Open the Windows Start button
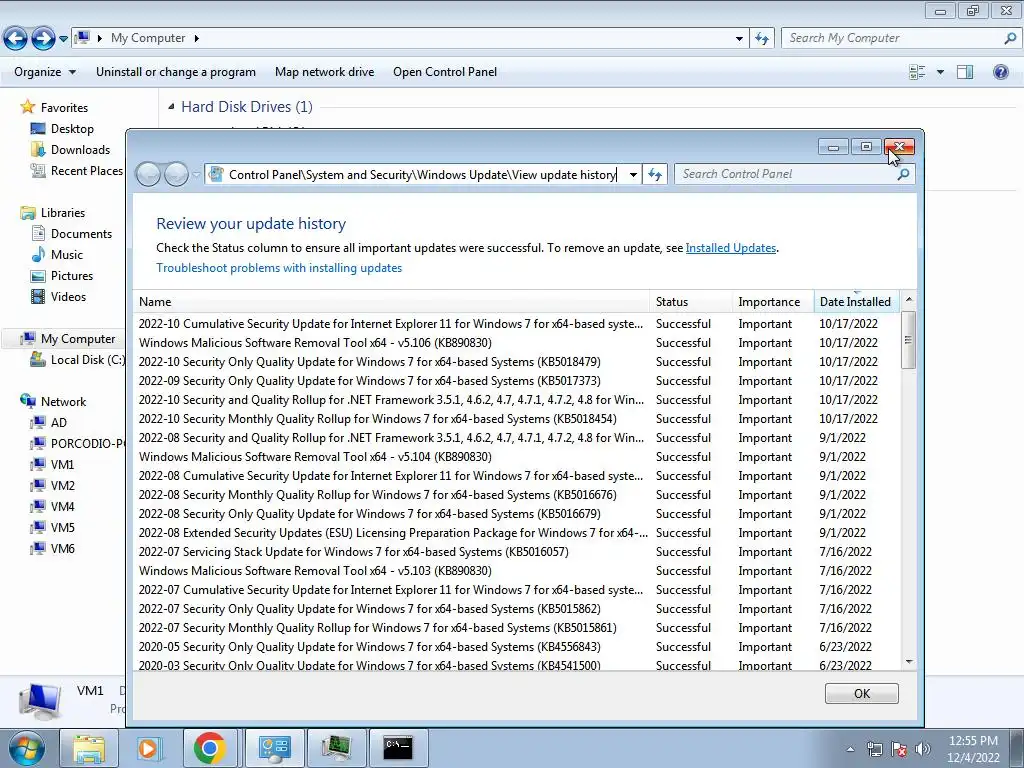Screen dimensions: 1024x768 pos(26,748)
